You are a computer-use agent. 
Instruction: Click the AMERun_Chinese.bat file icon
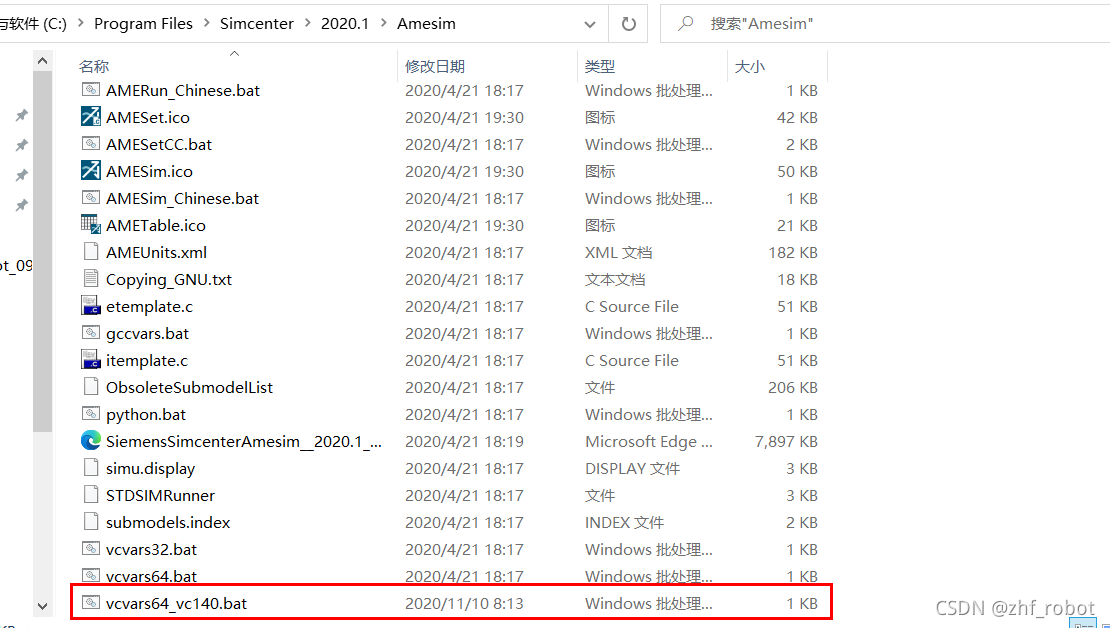pyautogui.click(x=91, y=90)
